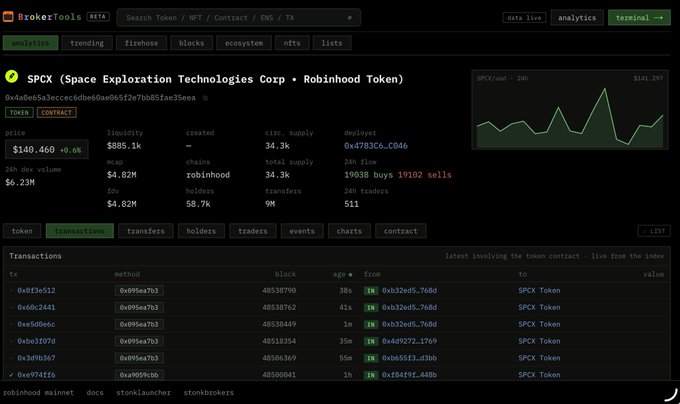Open transaction 0xbe3f07d
The width and height of the screenshot is (680, 404).
tap(36, 342)
